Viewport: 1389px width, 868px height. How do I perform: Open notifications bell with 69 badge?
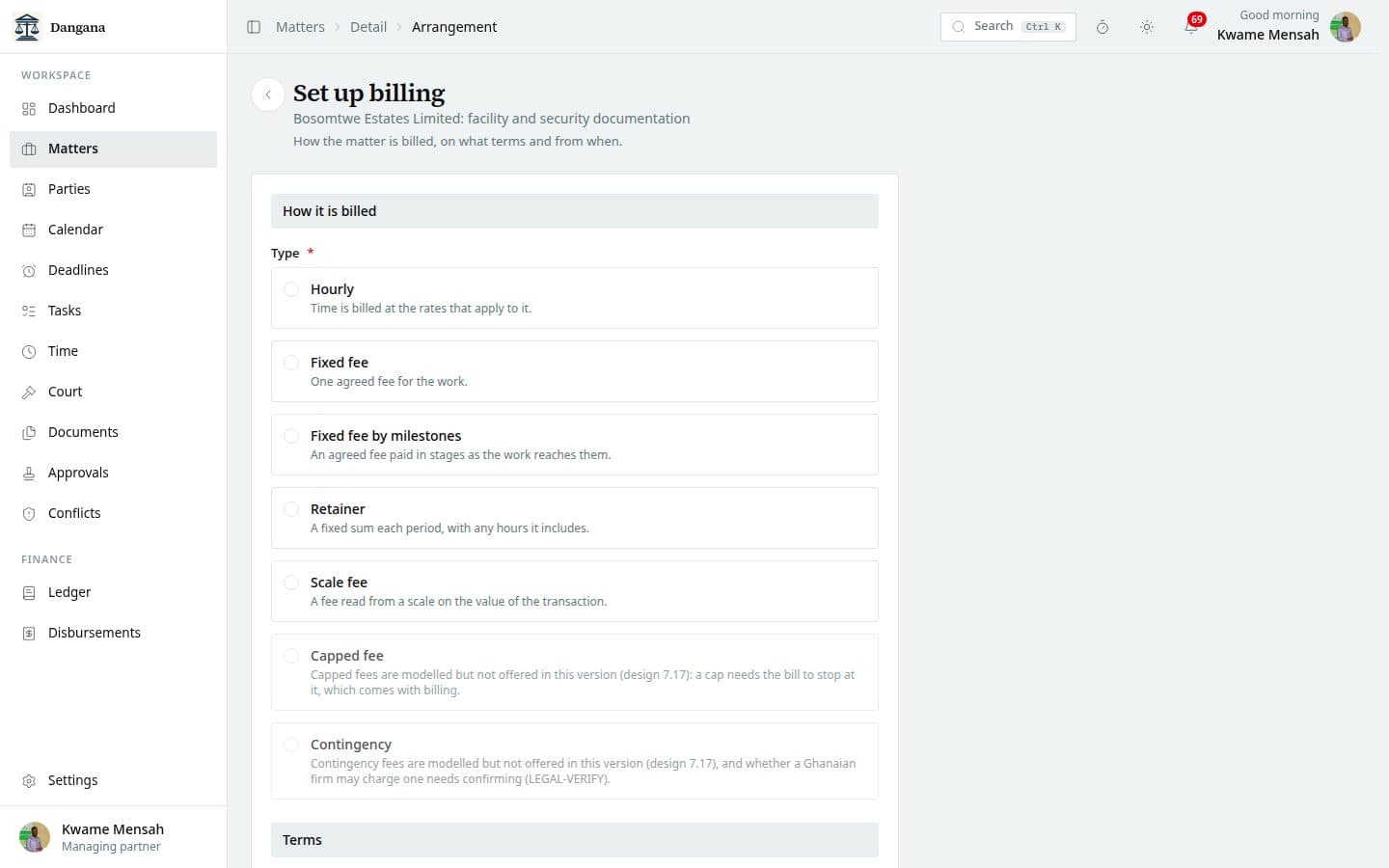1192,26
